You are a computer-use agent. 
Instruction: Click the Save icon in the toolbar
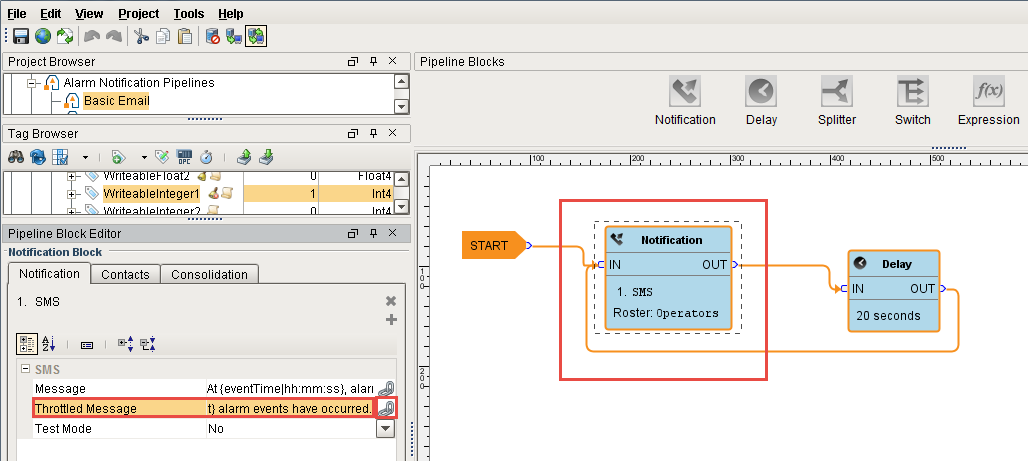click(20, 37)
